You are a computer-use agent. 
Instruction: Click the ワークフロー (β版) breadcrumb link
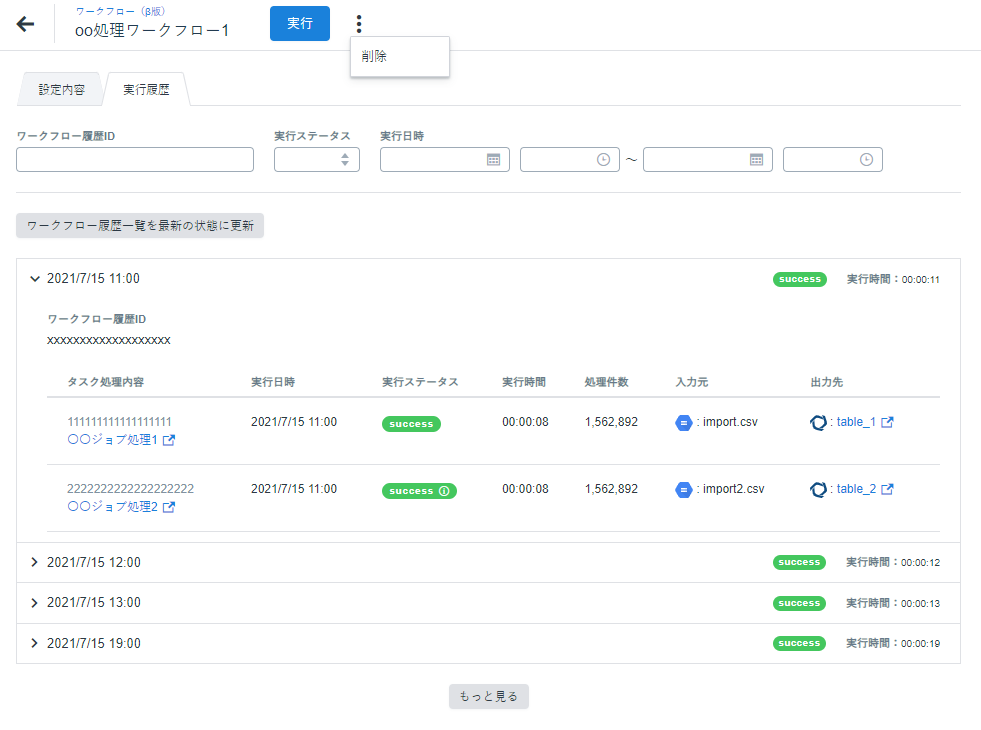(x=120, y=11)
